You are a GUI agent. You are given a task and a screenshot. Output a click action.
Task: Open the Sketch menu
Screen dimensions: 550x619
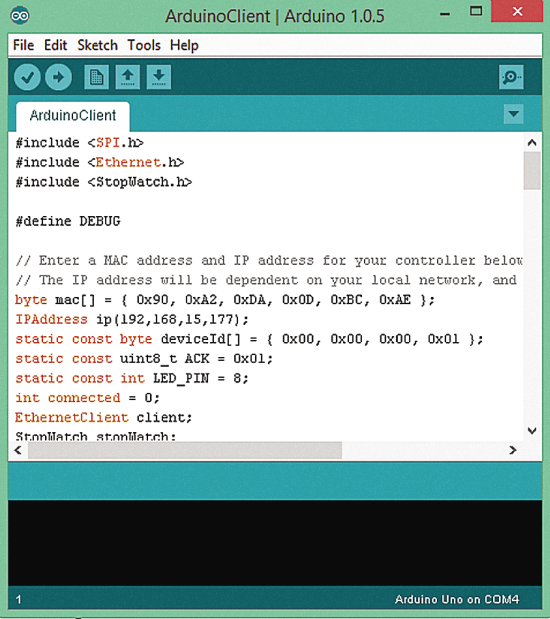pos(98,45)
